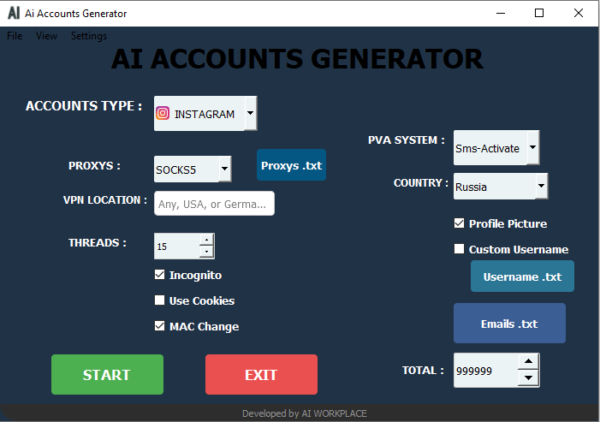Image resolution: width=600 pixels, height=422 pixels.
Task: Click the Developed by AI WORKPLACE footer text
Action: [304, 413]
